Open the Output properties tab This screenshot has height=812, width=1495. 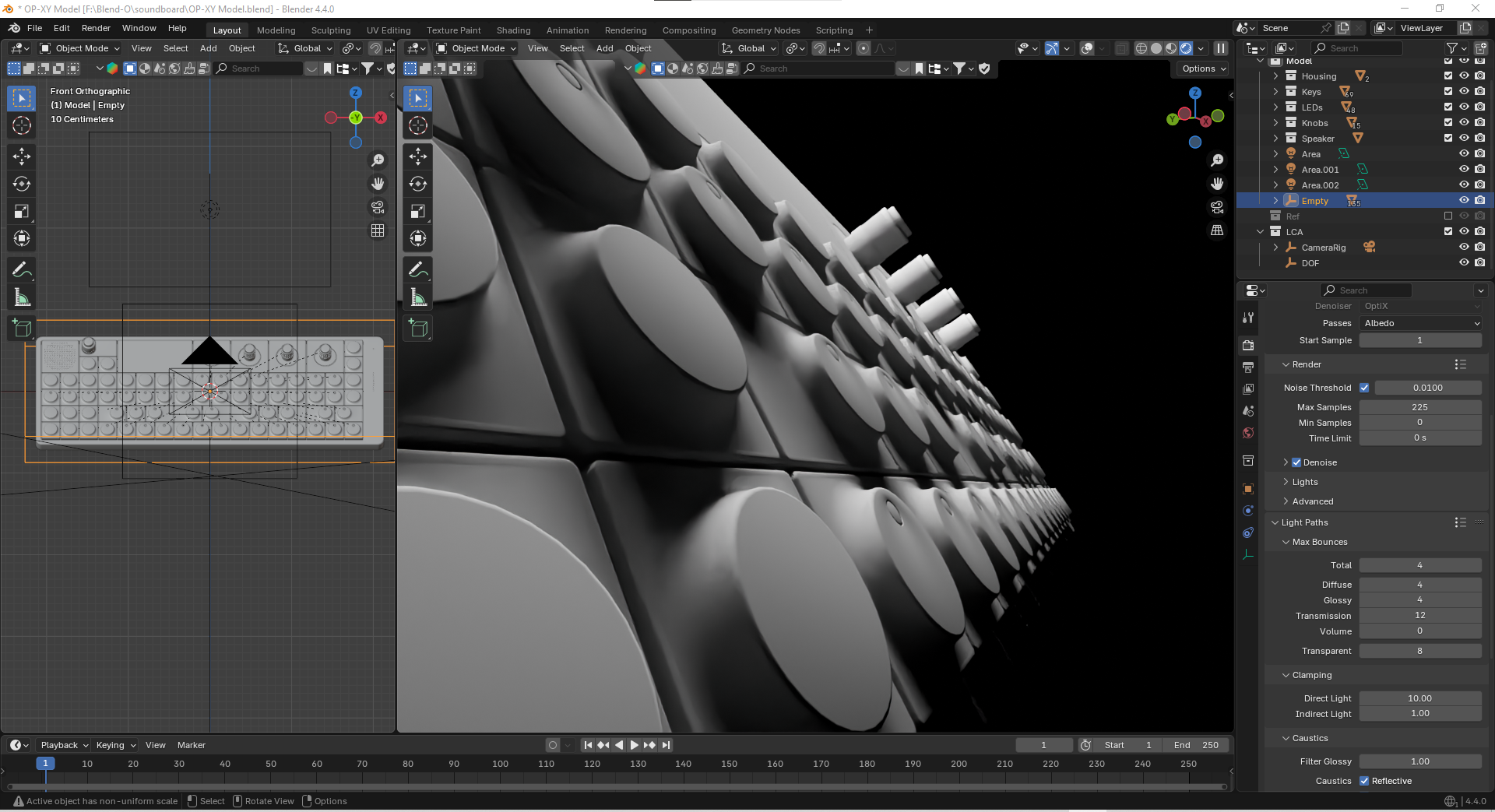(1248, 367)
